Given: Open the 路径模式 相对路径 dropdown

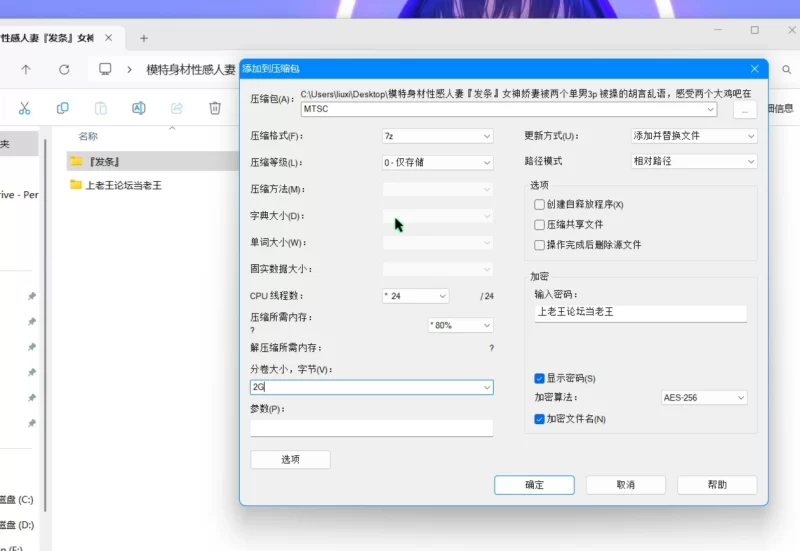Looking at the screenshot, I should (x=694, y=161).
